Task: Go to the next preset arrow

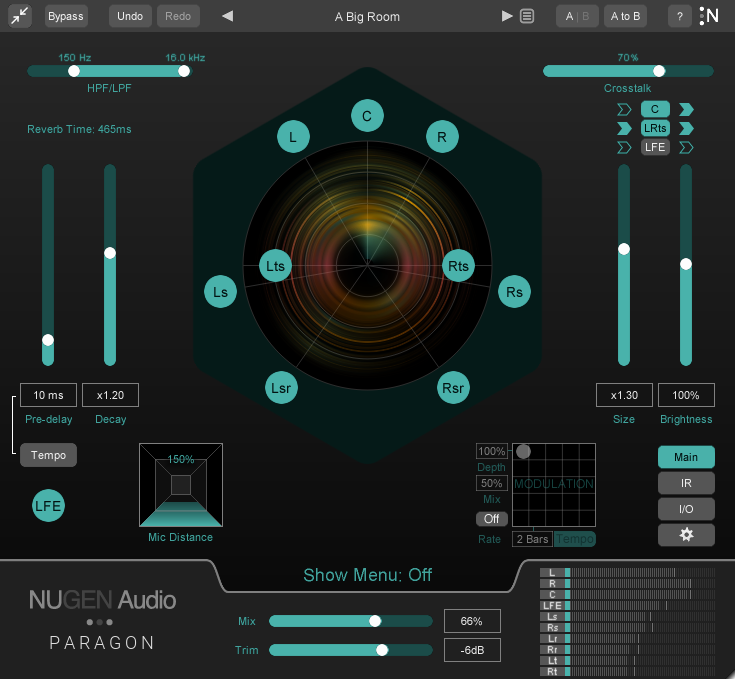Action: [507, 16]
